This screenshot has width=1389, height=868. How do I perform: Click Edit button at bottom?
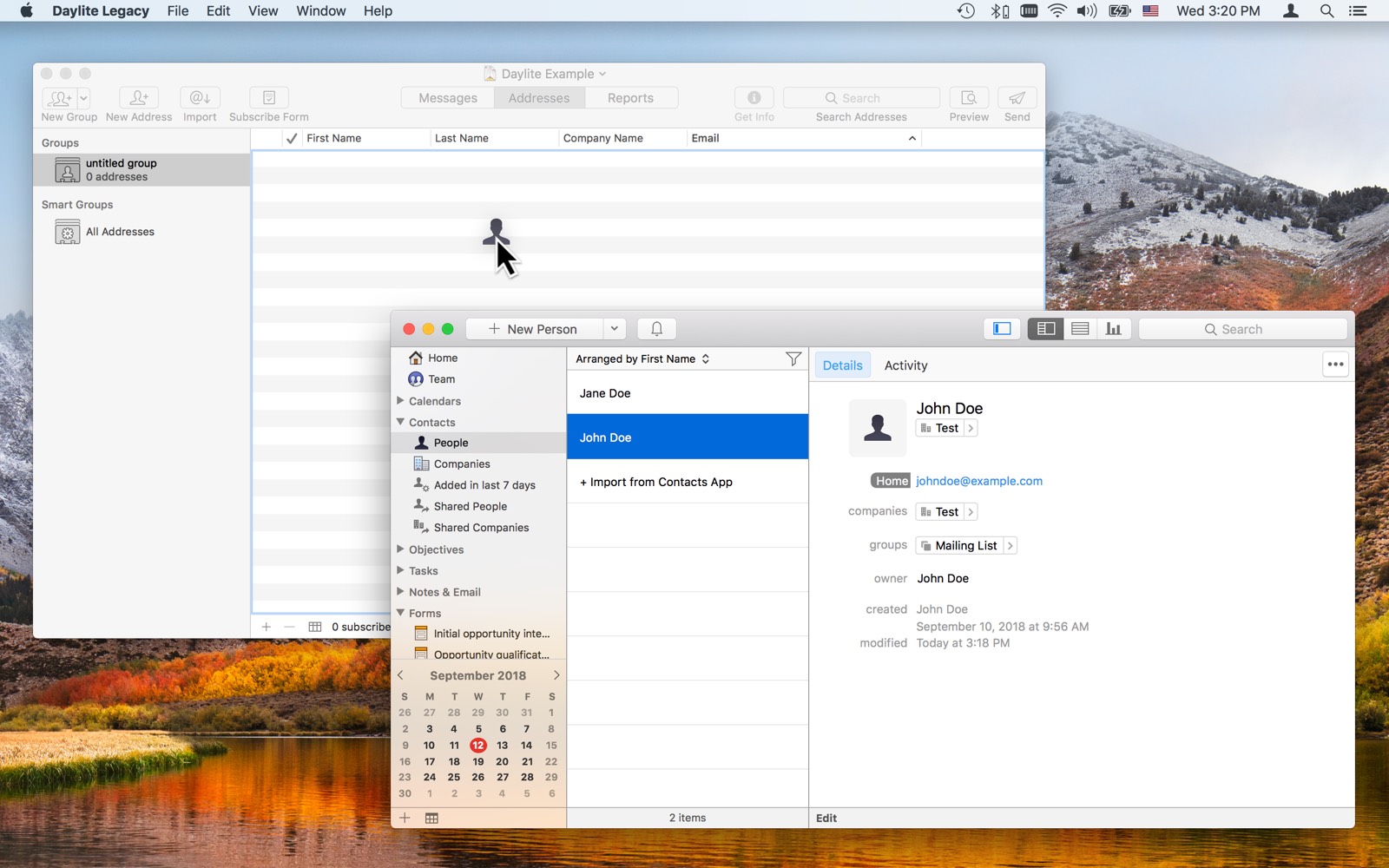click(826, 818)
